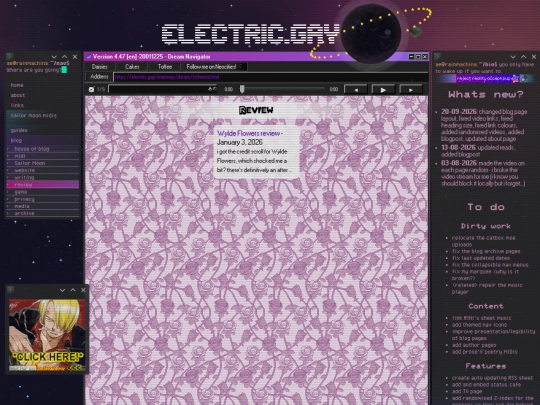Click the up chevron in the bio window
This screenshot has width=540, height=405.
(523, 57)
